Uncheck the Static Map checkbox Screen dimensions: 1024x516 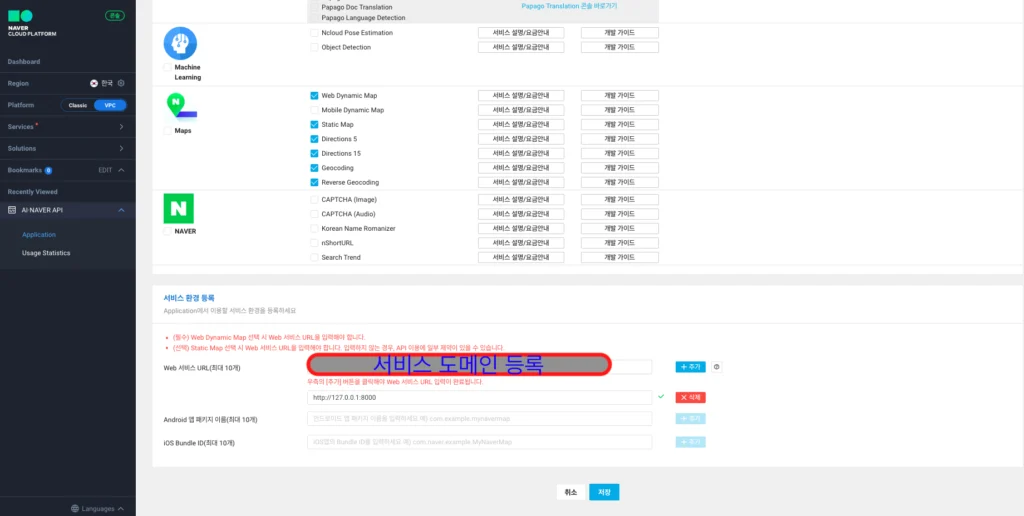314,124
